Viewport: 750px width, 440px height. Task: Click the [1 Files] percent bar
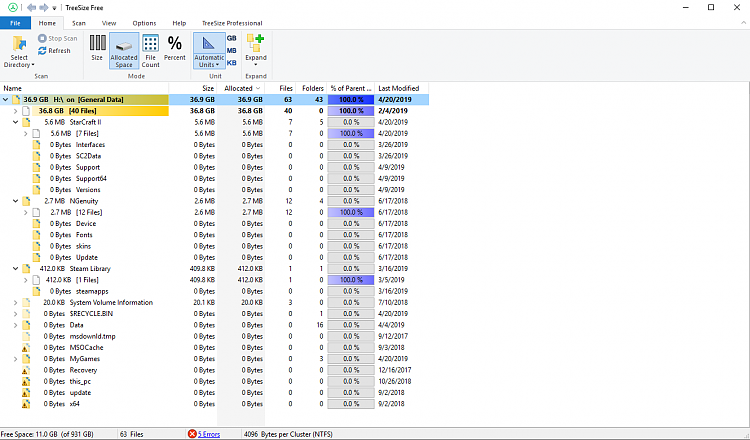point(351,280)
